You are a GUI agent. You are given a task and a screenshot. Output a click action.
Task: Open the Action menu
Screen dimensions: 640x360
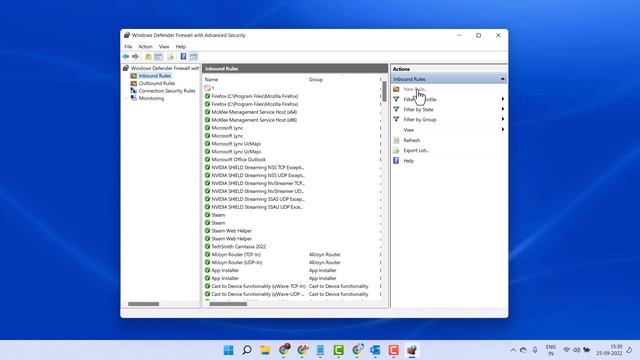(x=145, y=47)
